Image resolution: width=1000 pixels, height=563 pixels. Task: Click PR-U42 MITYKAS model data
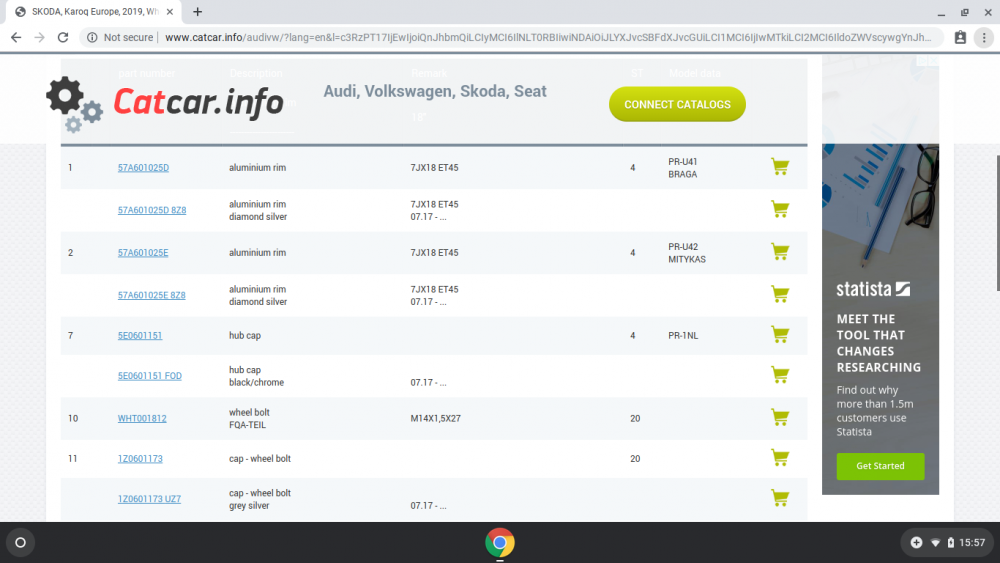[687, 252]
